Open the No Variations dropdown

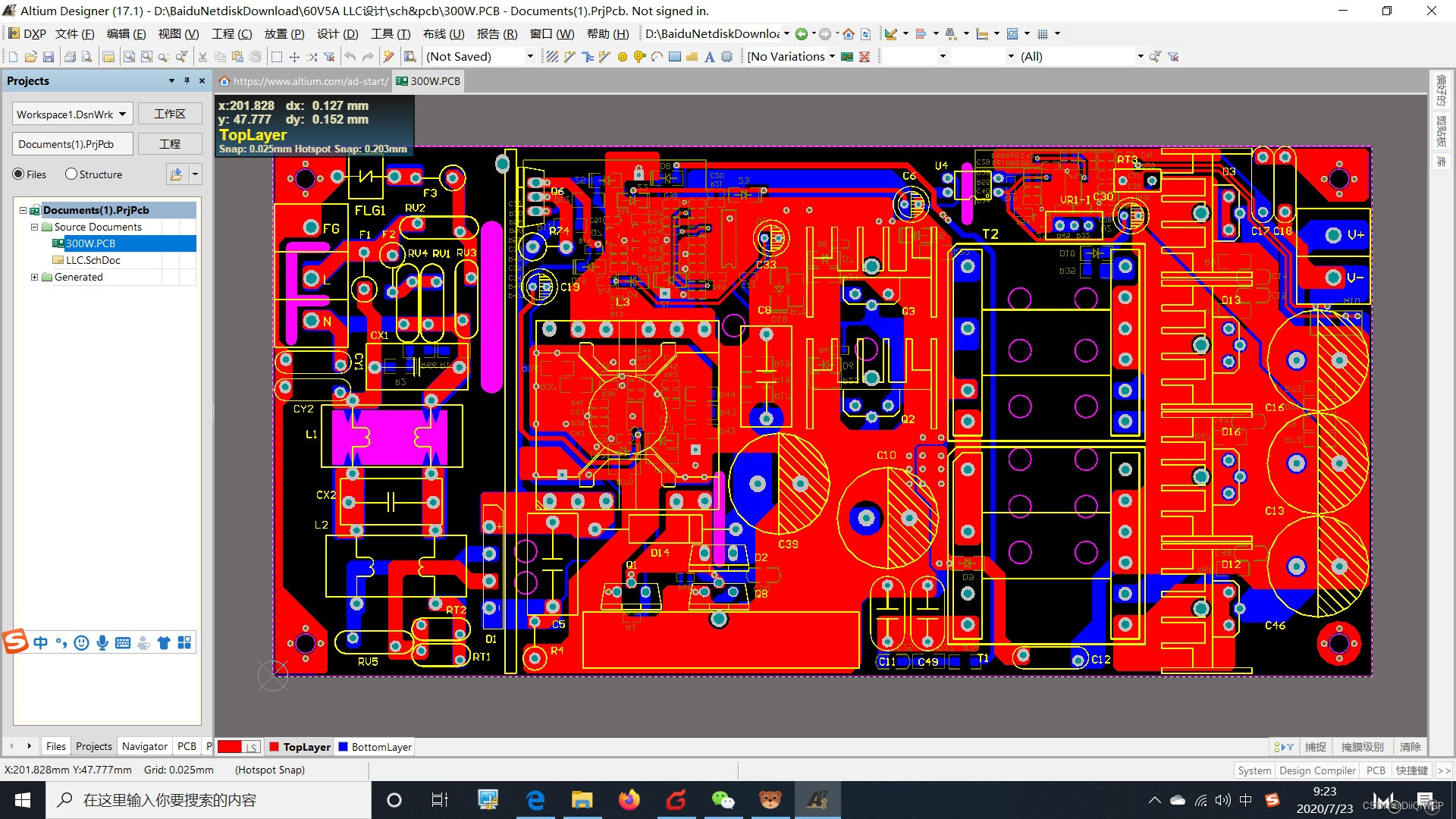(x=832, y=57)
